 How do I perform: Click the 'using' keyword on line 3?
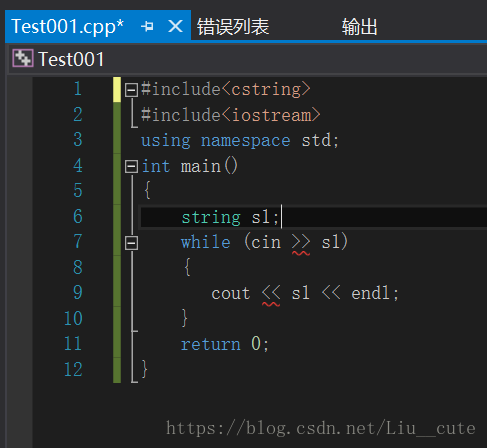pos(166,141)
